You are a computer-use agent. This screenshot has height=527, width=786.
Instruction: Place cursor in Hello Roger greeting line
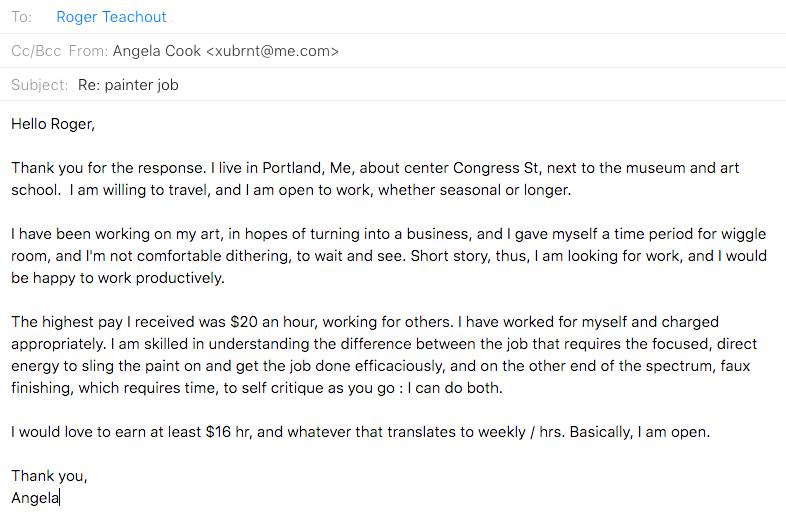coord(53,124)
